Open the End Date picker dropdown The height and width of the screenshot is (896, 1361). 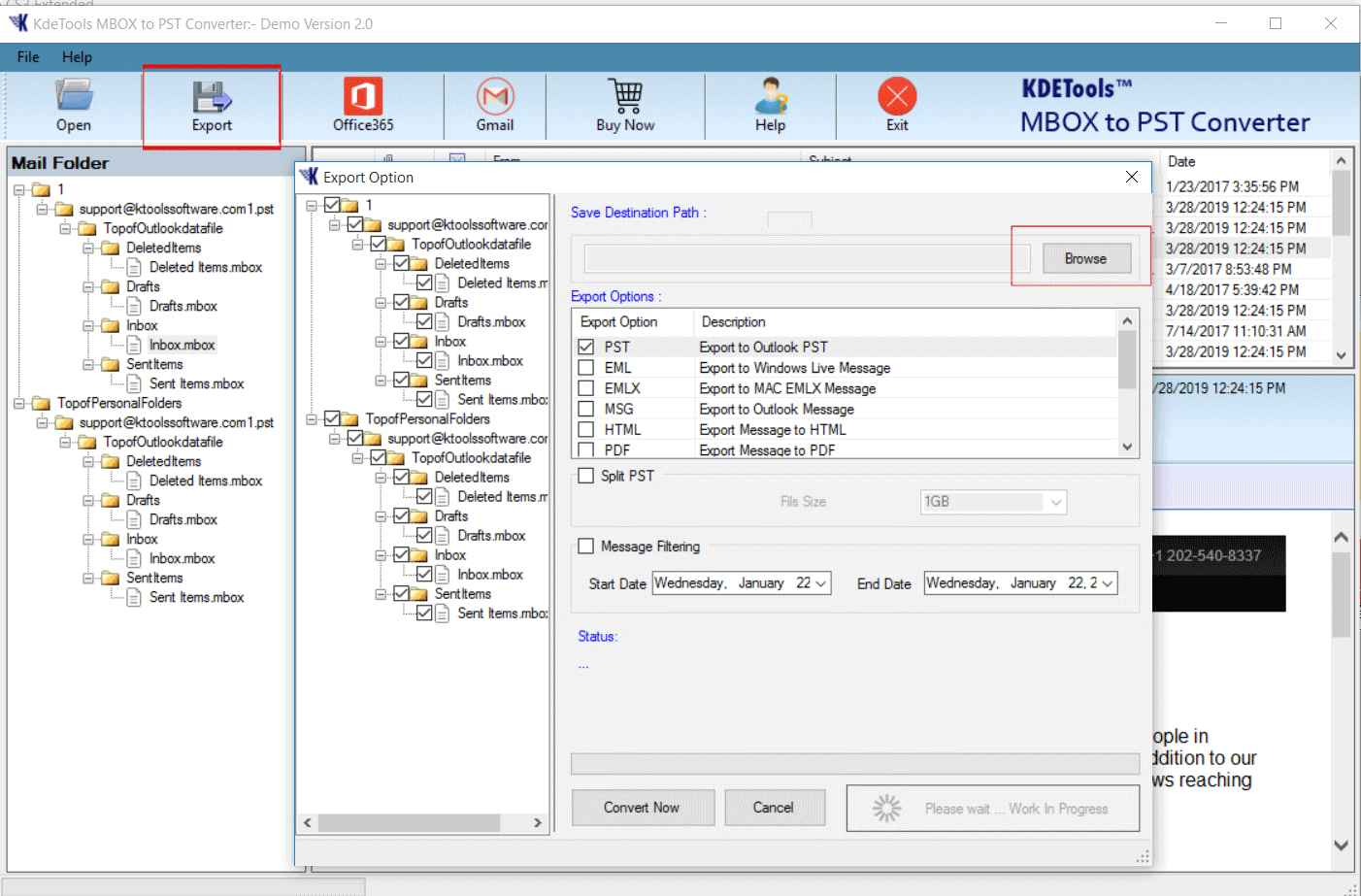1107,583
